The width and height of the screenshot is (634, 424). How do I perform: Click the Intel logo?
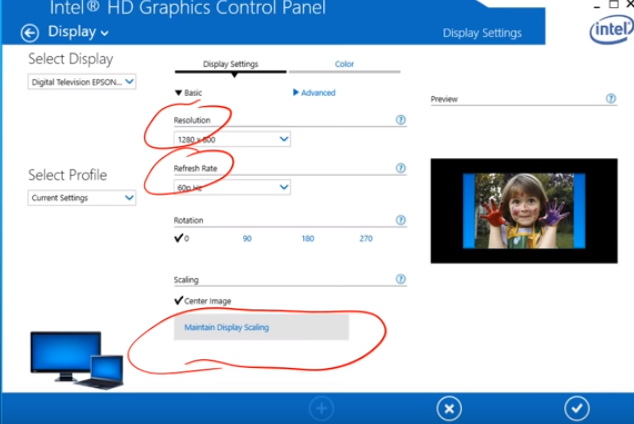click(611, 30)
